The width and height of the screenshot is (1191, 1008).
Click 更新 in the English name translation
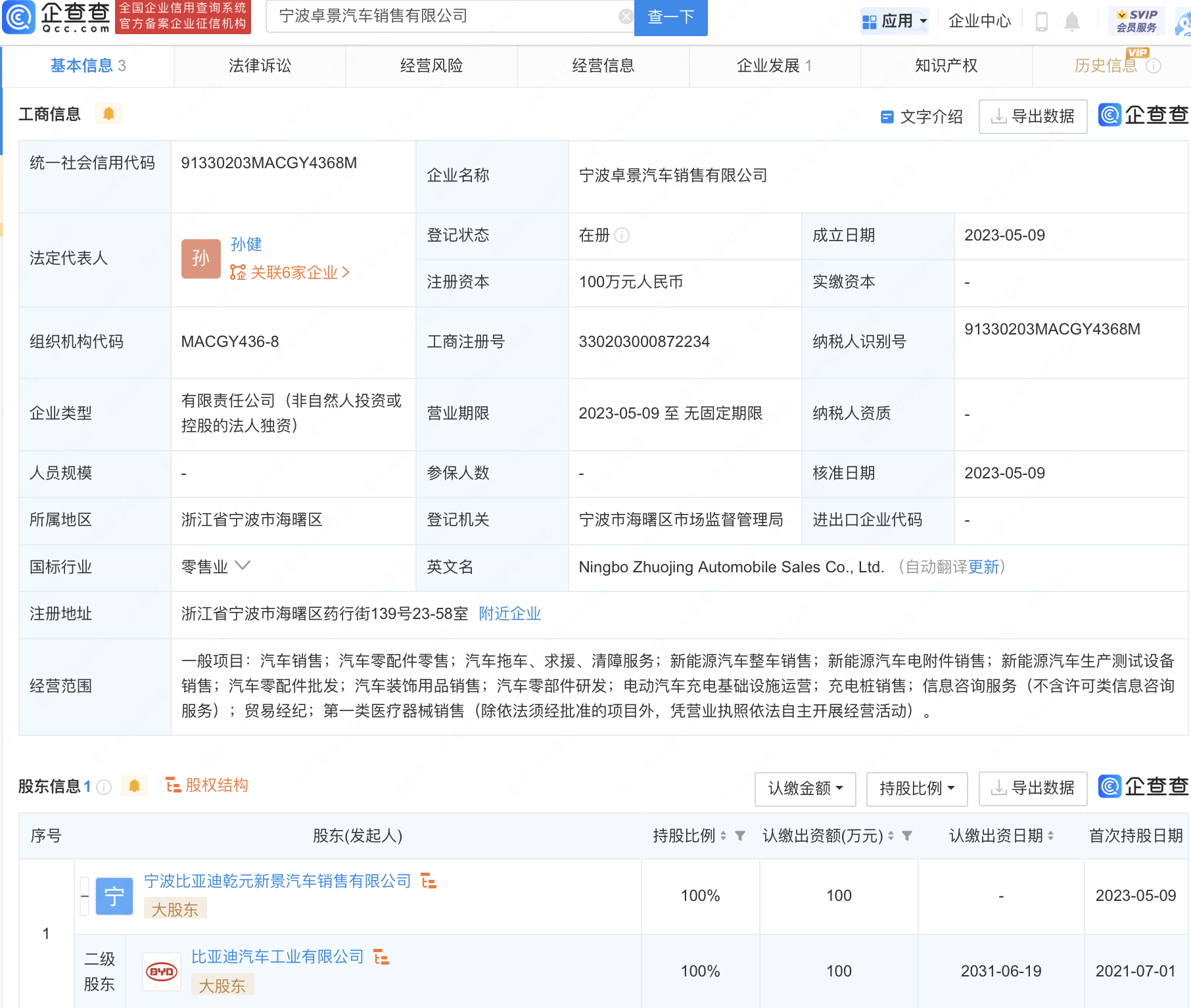click(983, 567)
